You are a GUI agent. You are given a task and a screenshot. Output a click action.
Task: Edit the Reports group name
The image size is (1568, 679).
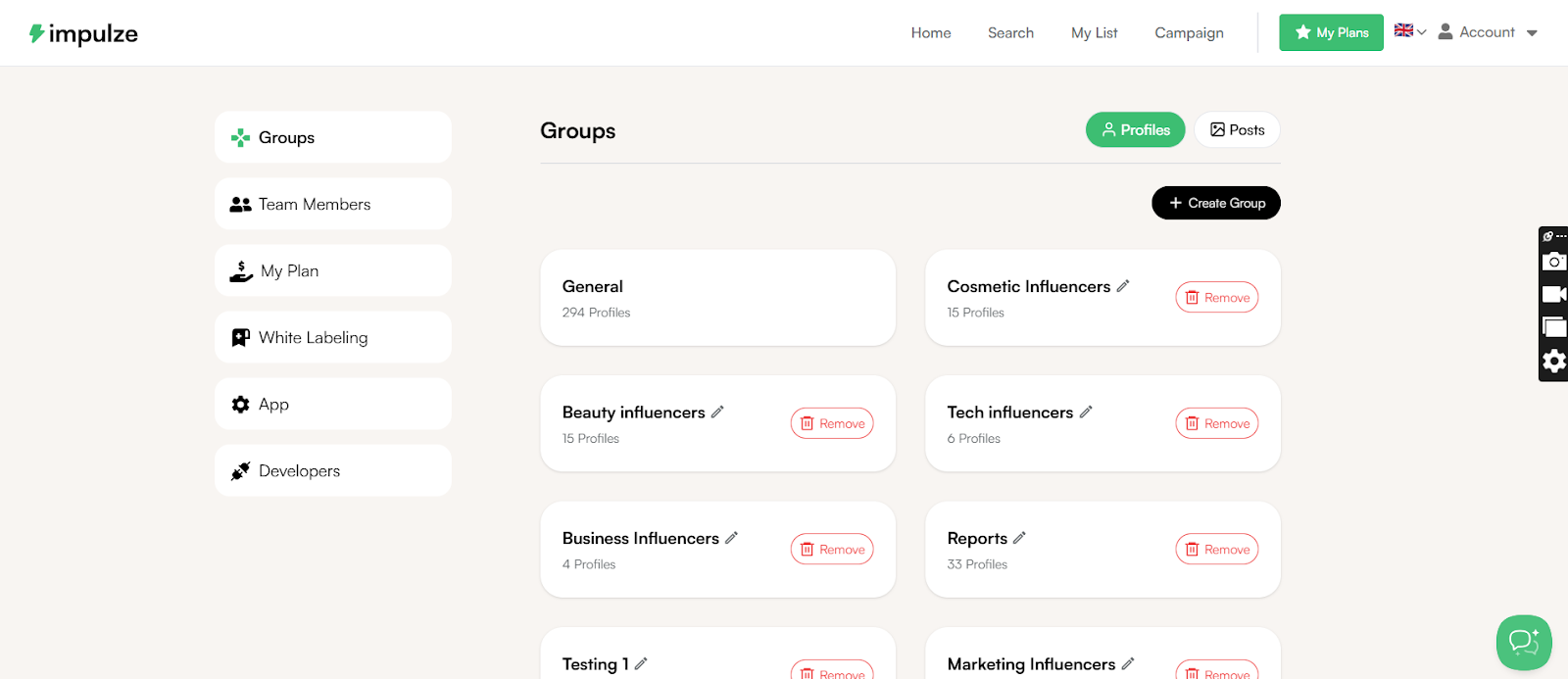pyautogui.click(x=1019, y=538)
